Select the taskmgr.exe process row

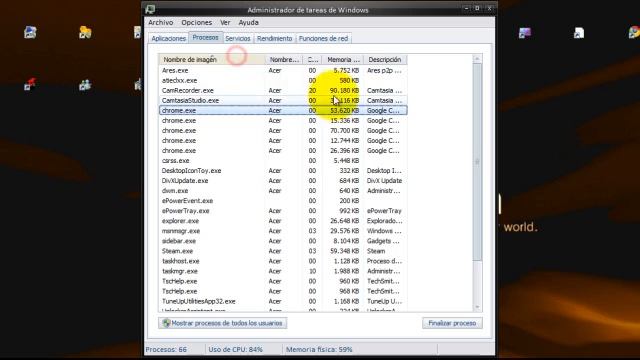point(283,271)
